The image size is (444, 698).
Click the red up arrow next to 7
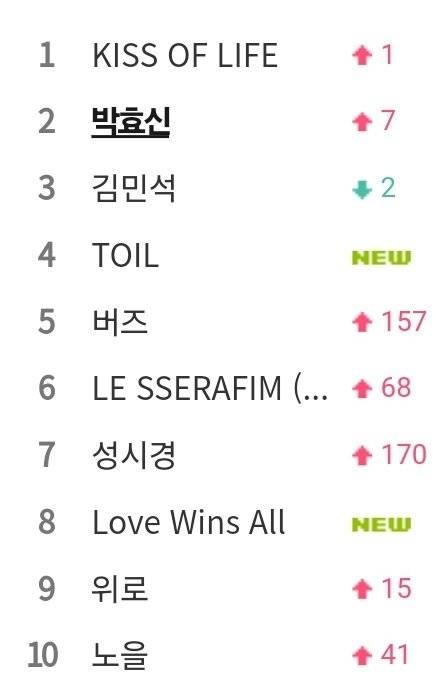click(362, 122)
